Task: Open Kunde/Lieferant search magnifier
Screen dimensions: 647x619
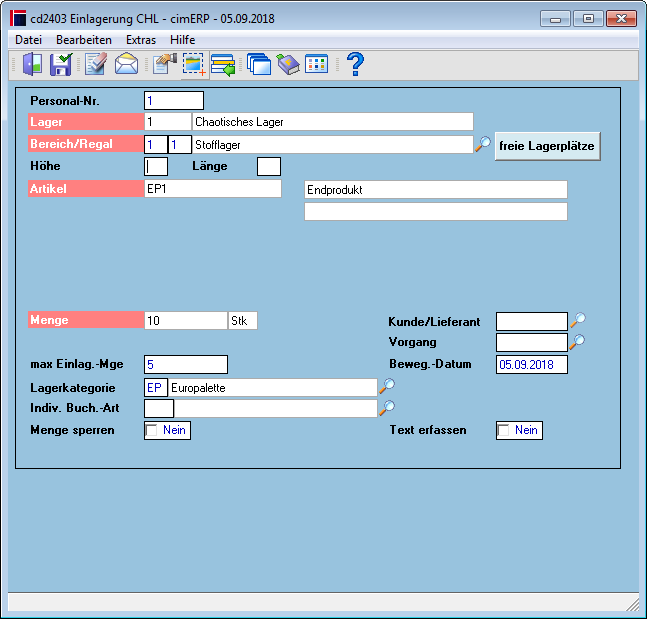Action: pos(578,320)
